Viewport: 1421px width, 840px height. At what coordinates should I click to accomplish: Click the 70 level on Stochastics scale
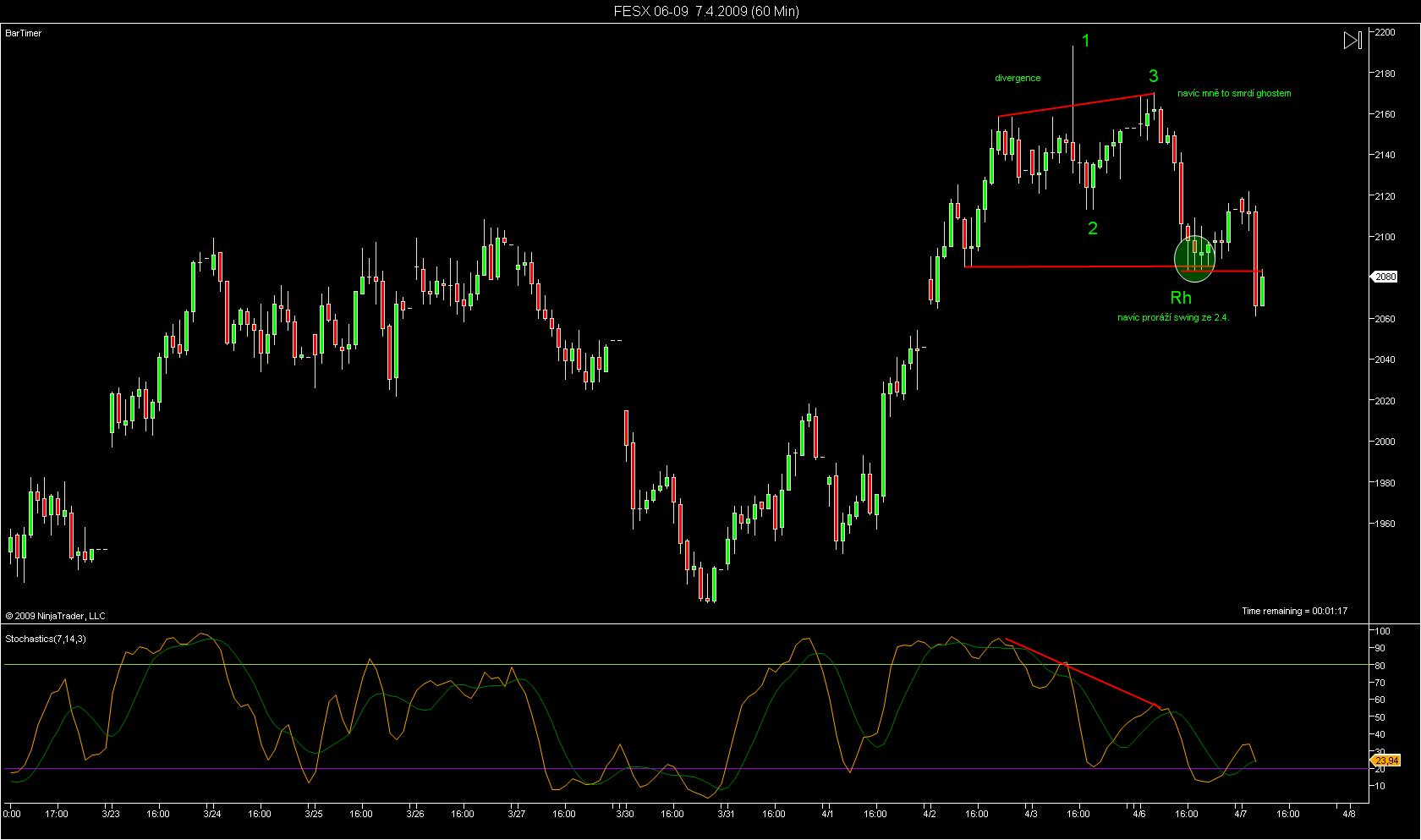1381,683
